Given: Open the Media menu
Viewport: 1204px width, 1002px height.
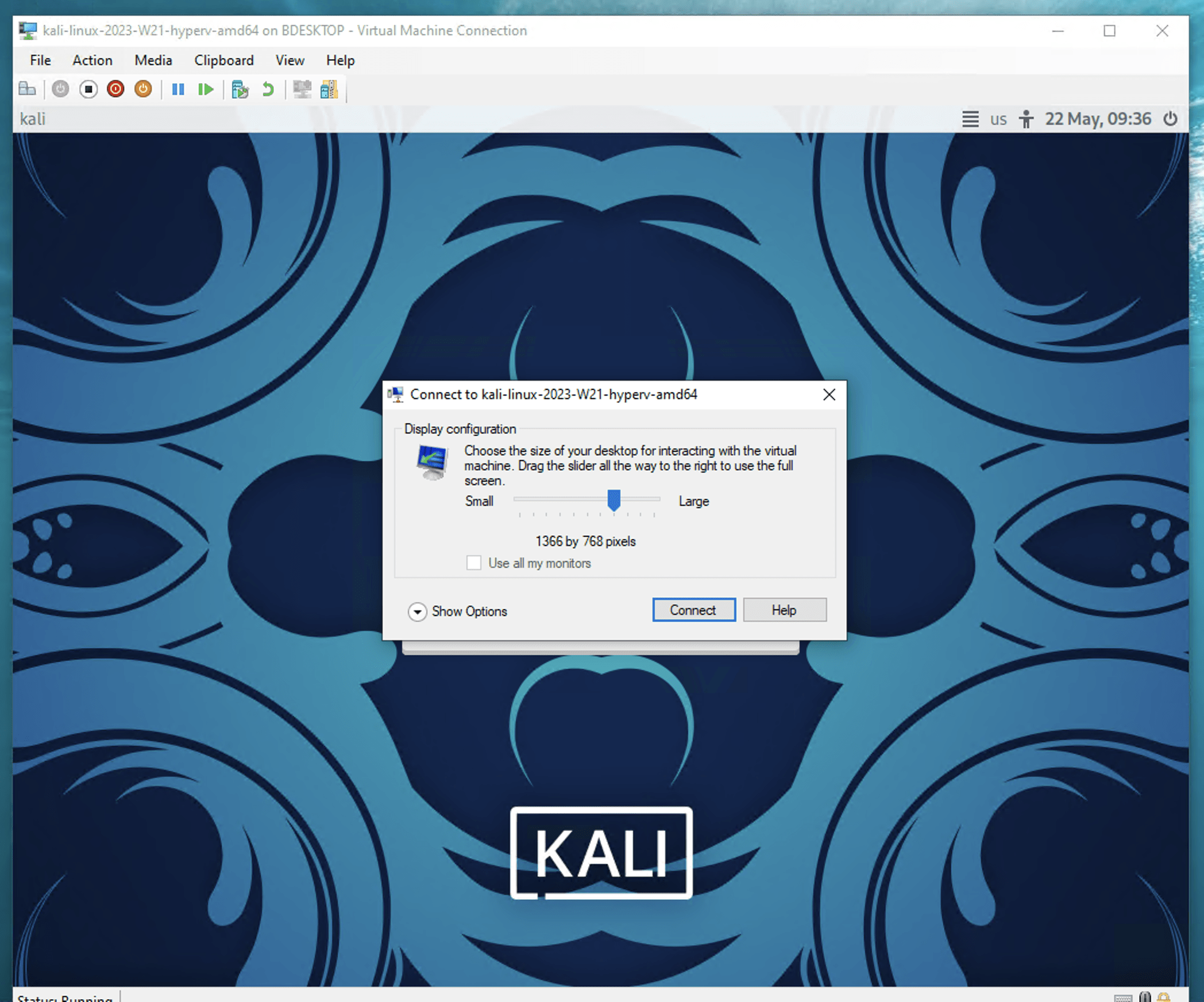Looking at the screenshot, I should 153,60.
